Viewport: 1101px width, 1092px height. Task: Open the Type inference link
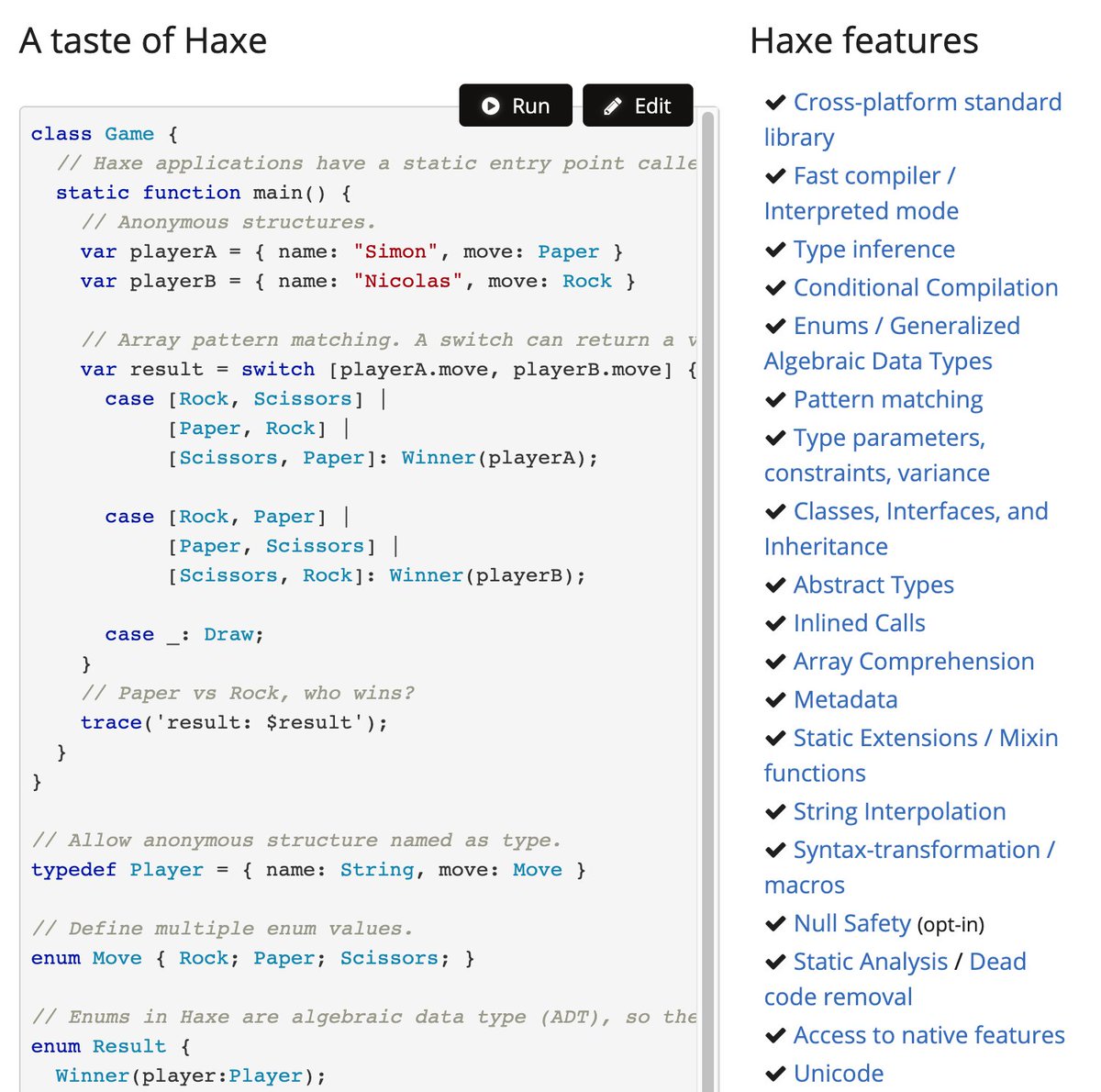[x=874, y=249]
